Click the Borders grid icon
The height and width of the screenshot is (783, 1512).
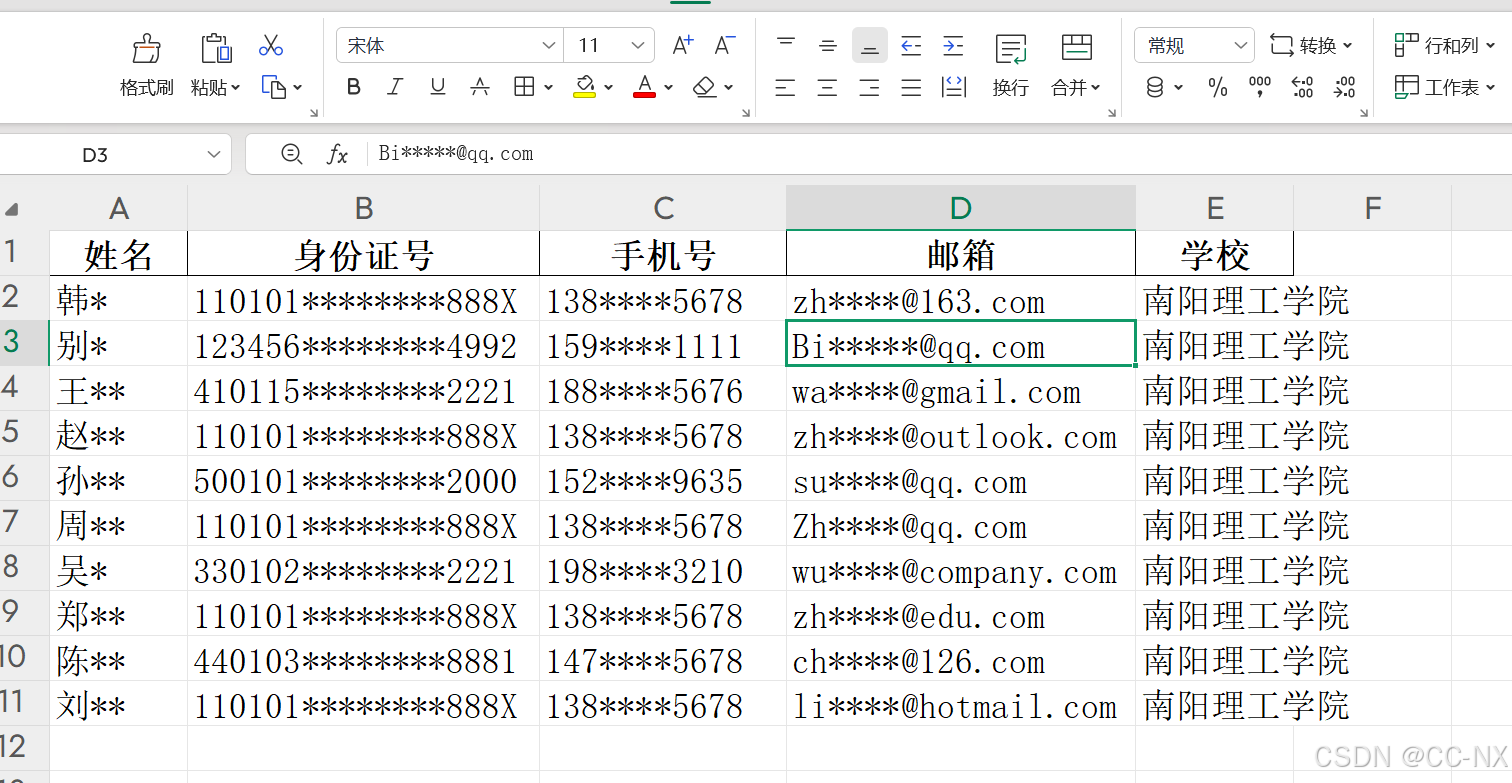pyautogui.click(x=524, y=87)
